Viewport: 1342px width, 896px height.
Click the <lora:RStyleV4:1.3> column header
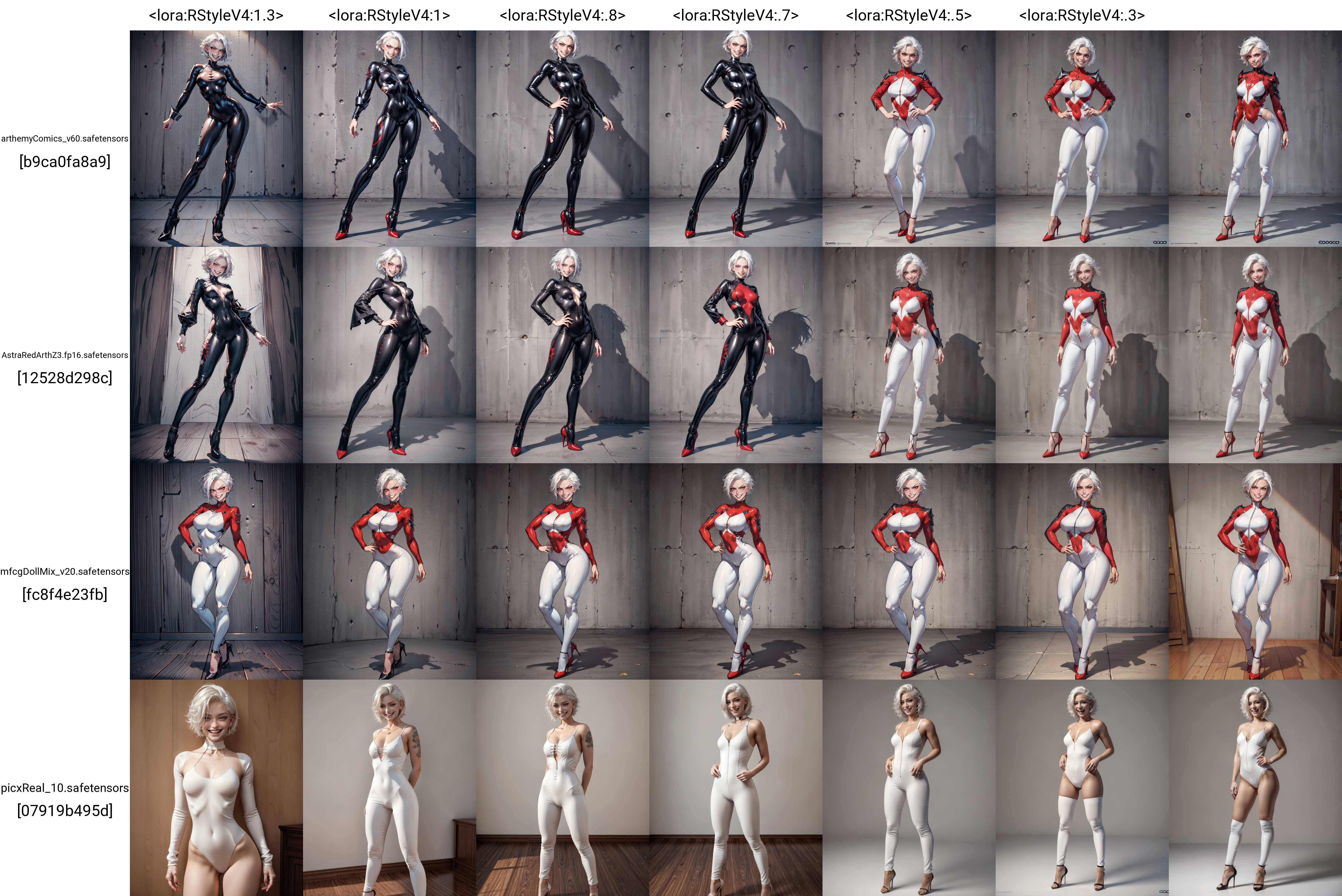pos(216,15)
